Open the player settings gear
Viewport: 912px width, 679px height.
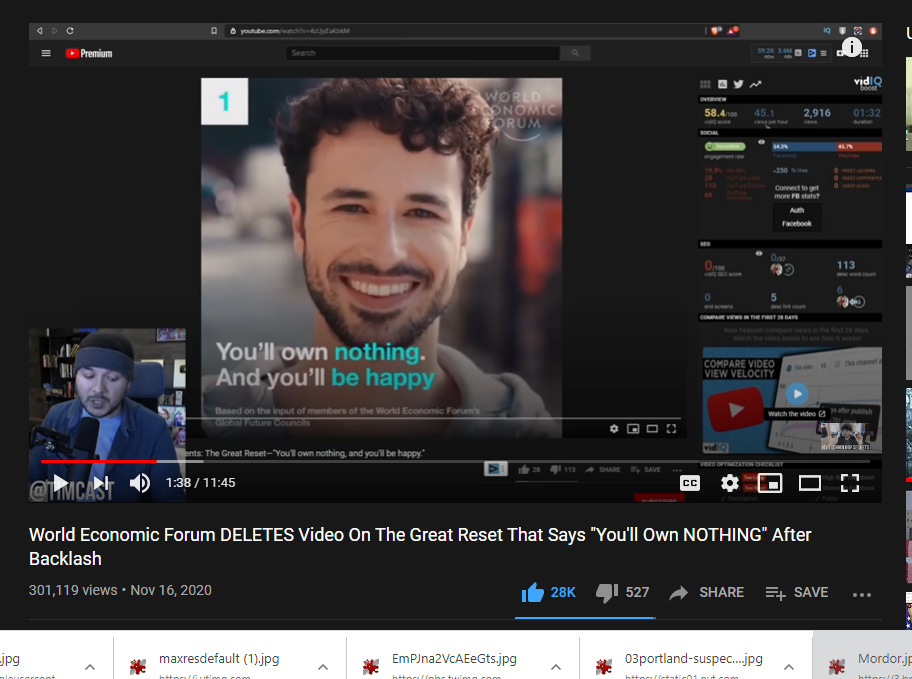point(729,483)
